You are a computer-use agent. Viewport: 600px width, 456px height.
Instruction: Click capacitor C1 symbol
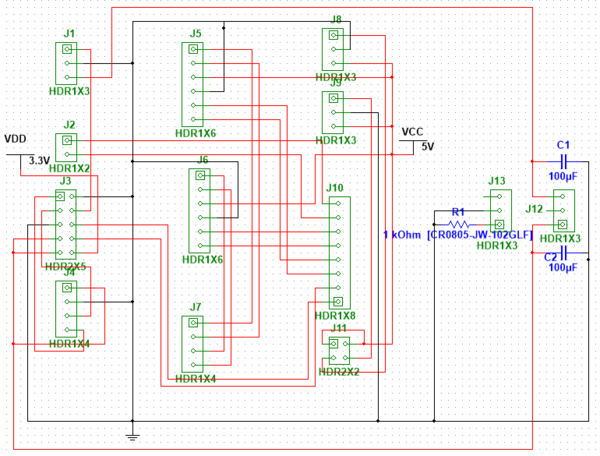(563, 161)
